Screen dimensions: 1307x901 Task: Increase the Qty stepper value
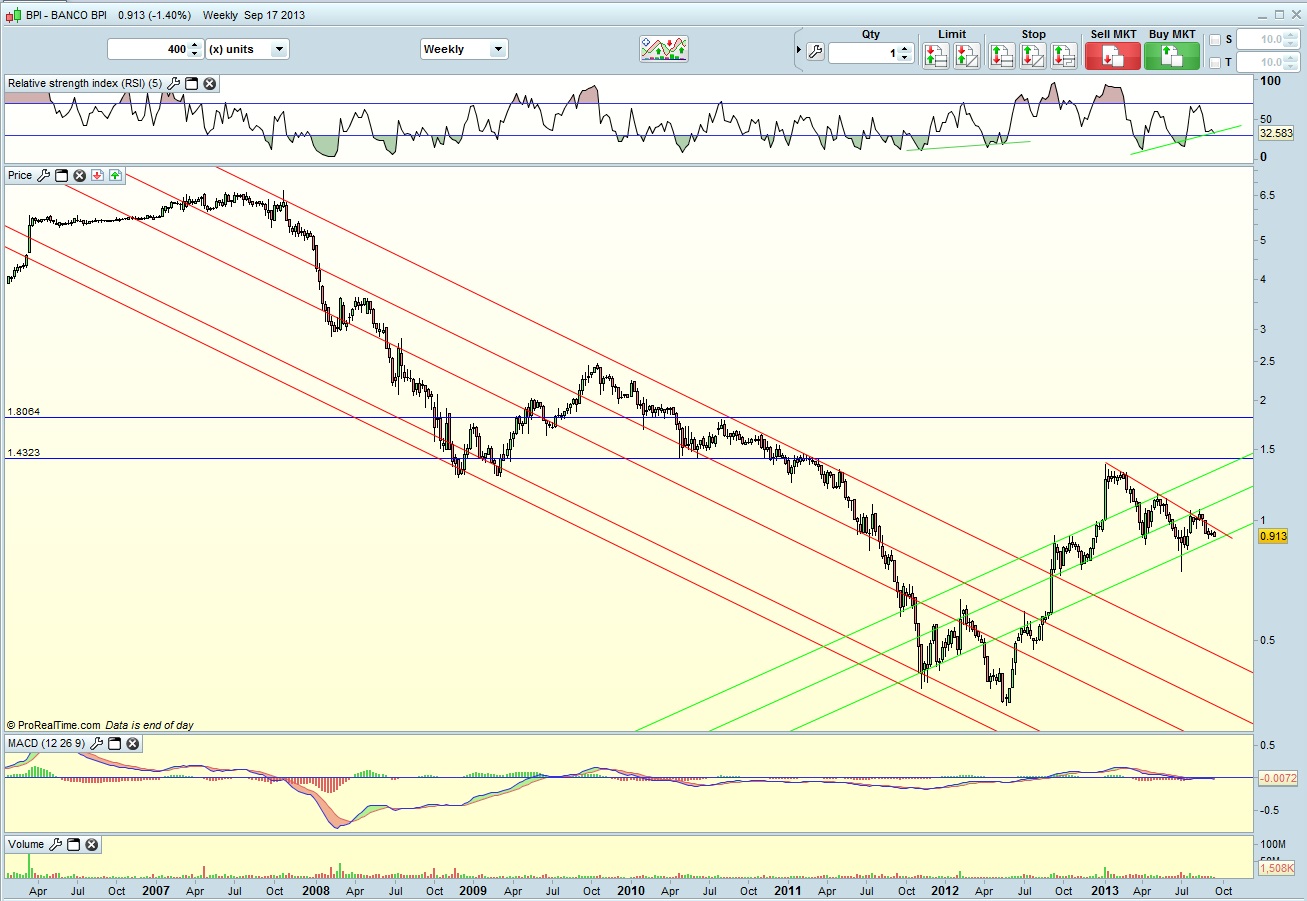tap(905, 48)
